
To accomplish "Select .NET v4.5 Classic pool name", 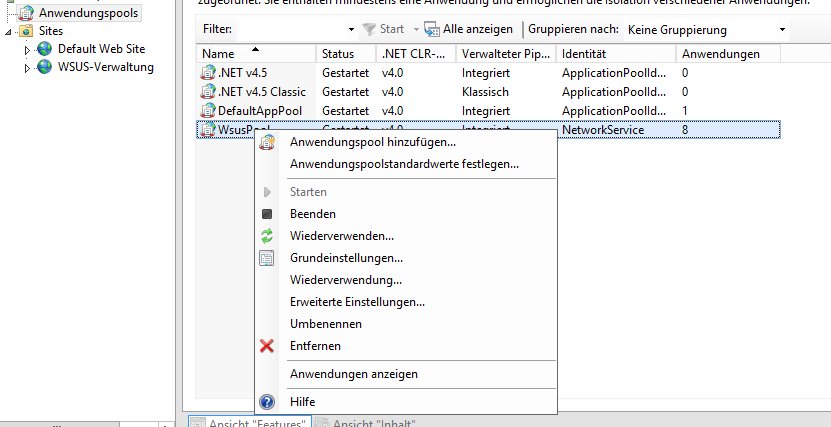I will click(262, 92).
